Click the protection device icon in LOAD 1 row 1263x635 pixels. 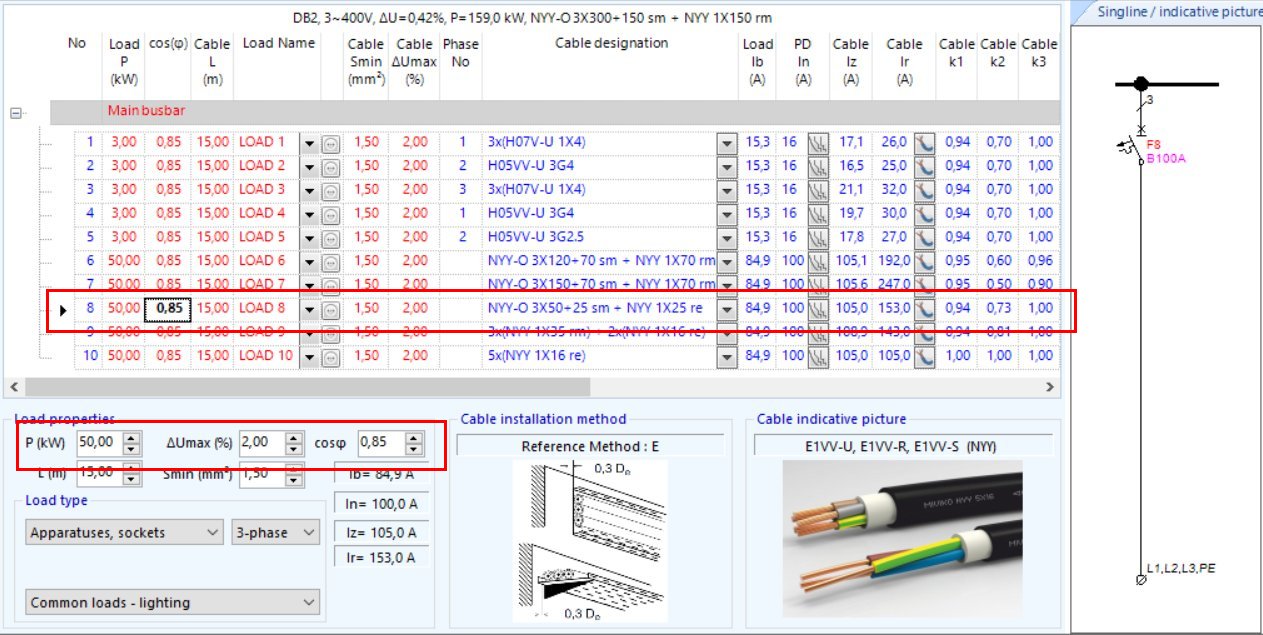coord(818,142)
